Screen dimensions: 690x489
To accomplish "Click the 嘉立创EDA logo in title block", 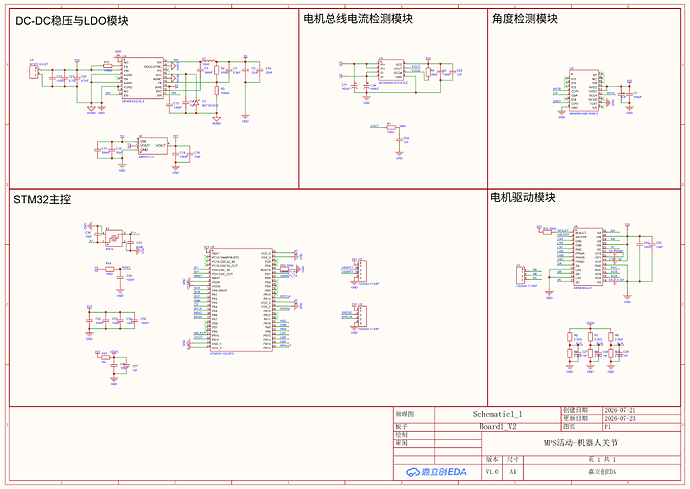I will (x=437, y=472).
